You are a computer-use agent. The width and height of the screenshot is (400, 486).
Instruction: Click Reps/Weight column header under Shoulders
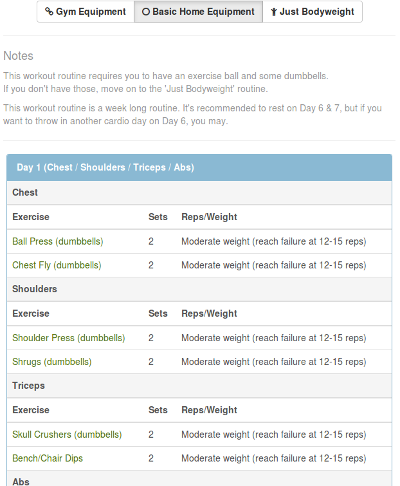click(209, 314)
